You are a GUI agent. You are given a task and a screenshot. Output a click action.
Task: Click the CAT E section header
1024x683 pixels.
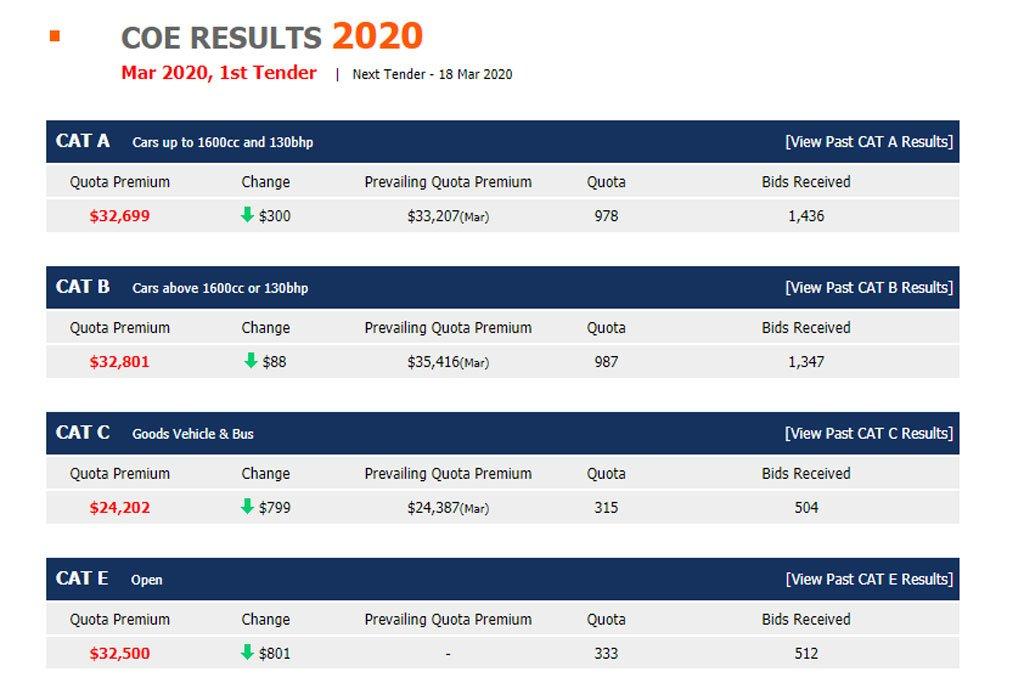tap(82, 579)
